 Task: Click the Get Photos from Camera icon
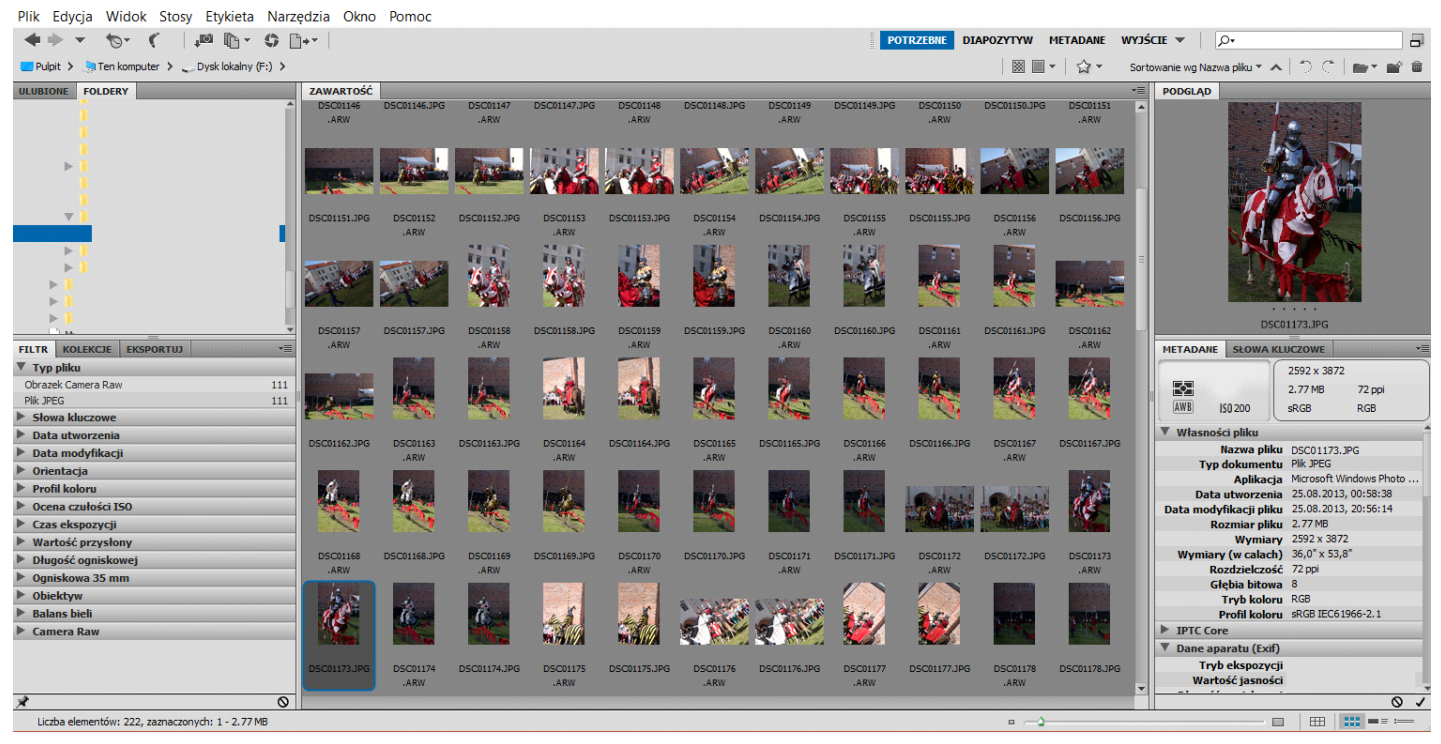pos(204,41)
